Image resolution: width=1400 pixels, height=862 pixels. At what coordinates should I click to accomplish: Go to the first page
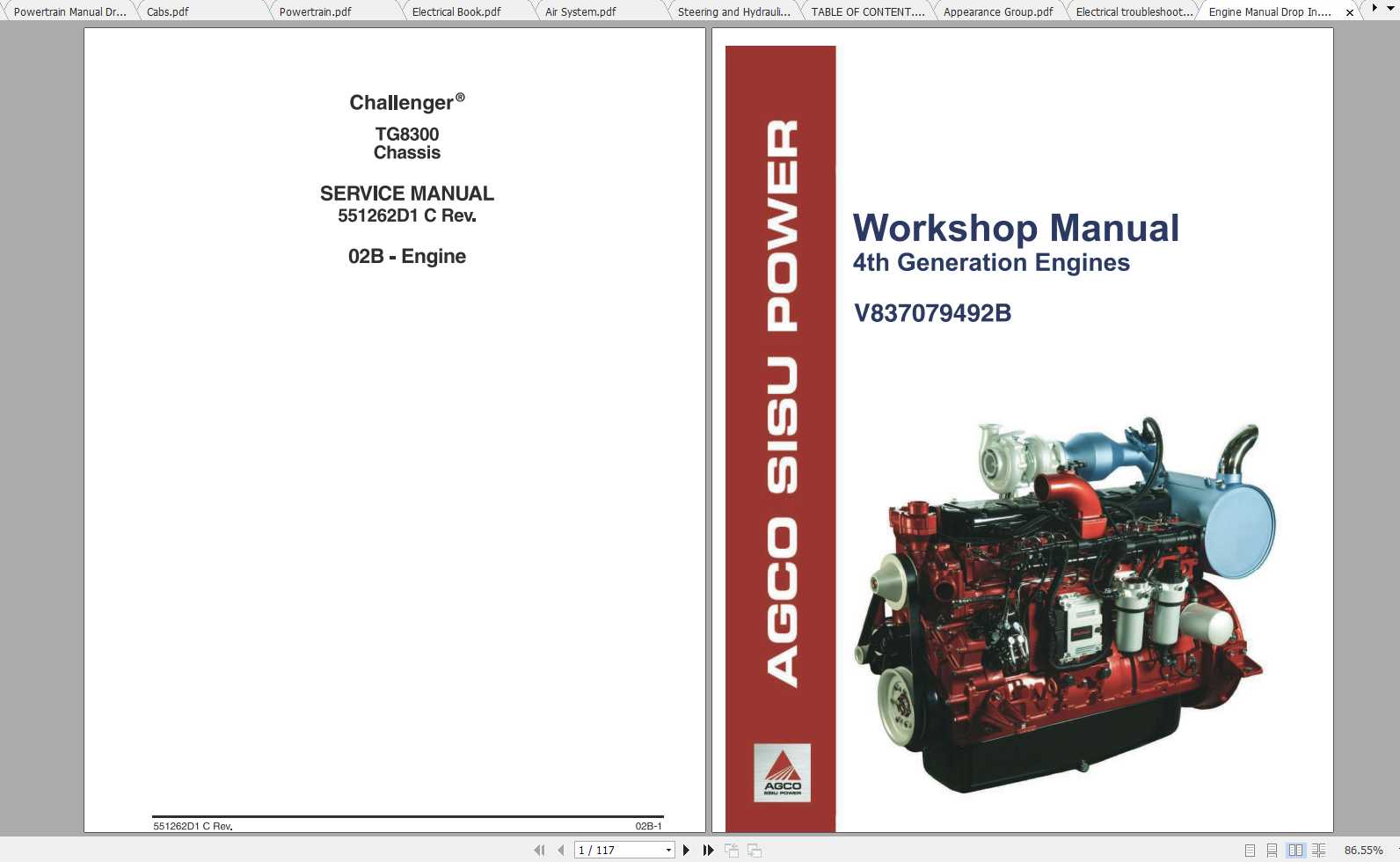click(539, 850)
